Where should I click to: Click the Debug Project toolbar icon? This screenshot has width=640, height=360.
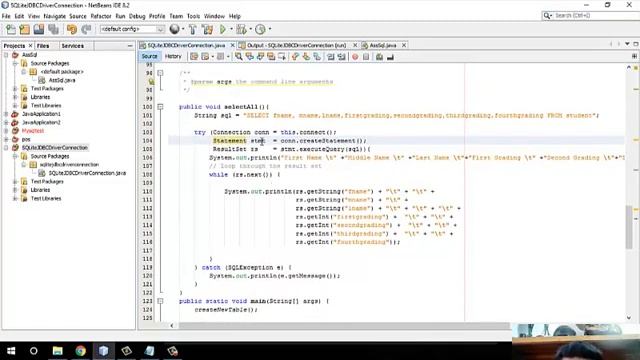241,29
